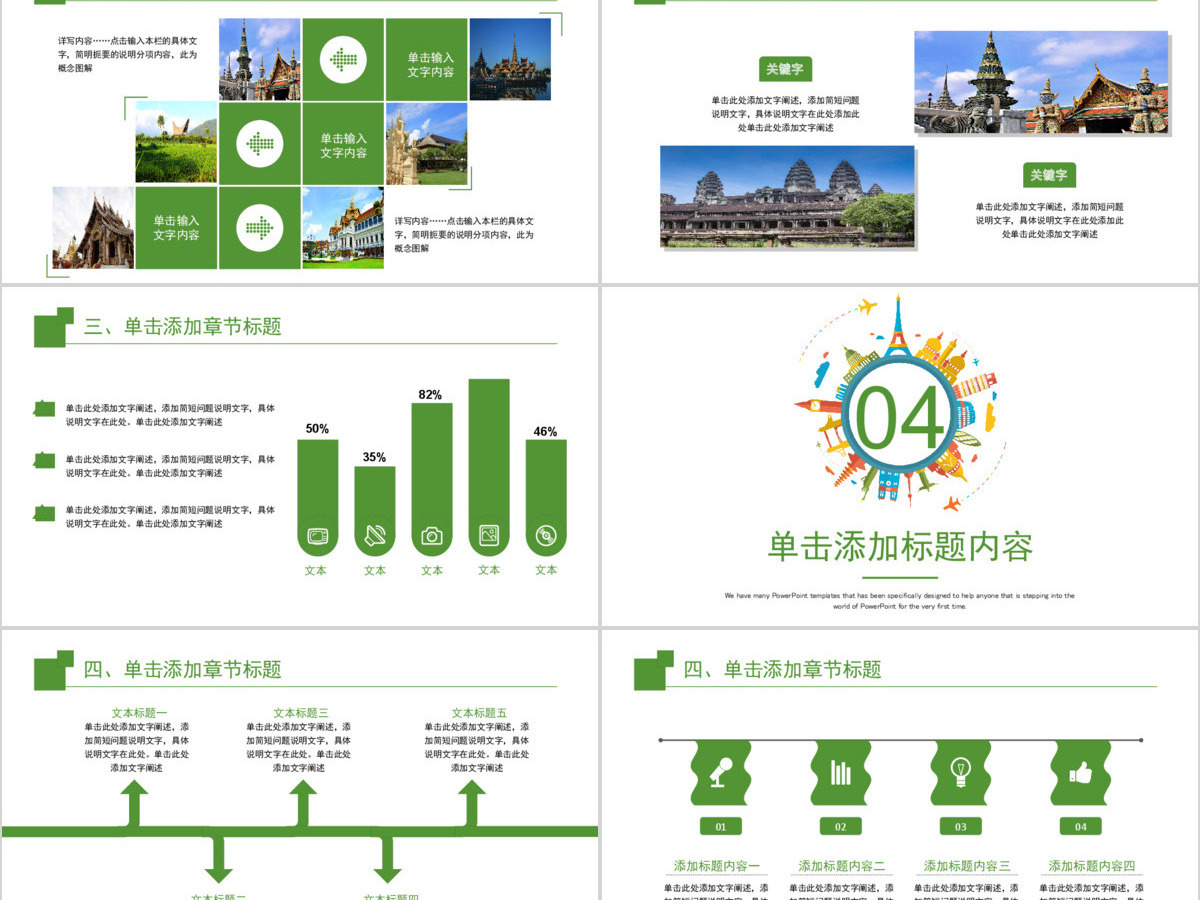Click the 04 number badge under the thumbs-up

pos(1081,827)
